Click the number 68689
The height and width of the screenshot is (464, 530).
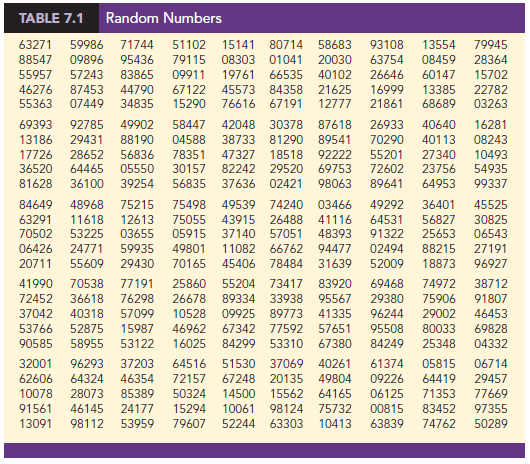[439, 103]
